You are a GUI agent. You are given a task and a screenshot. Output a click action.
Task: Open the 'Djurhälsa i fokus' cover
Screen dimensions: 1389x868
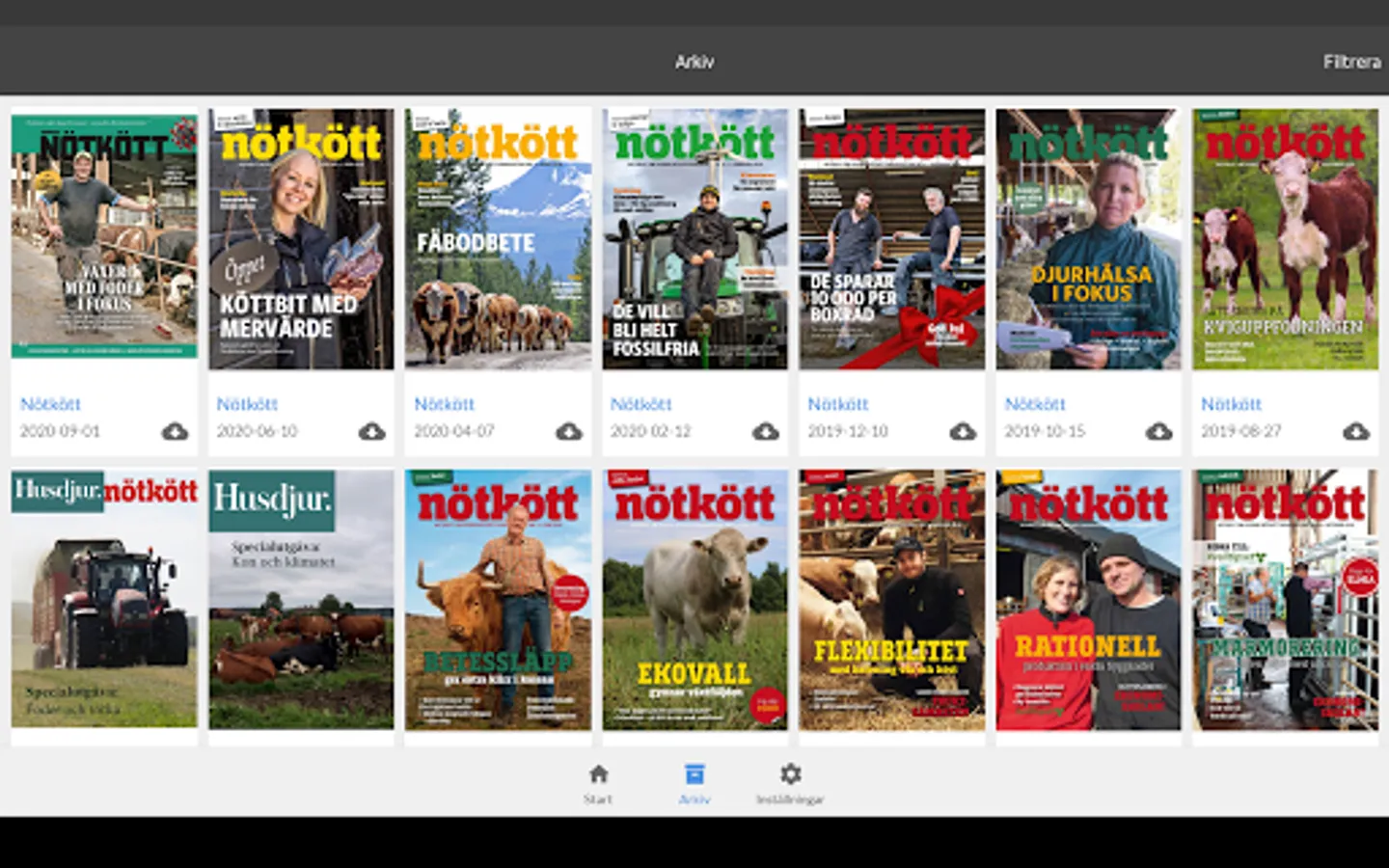point(1089,239)
